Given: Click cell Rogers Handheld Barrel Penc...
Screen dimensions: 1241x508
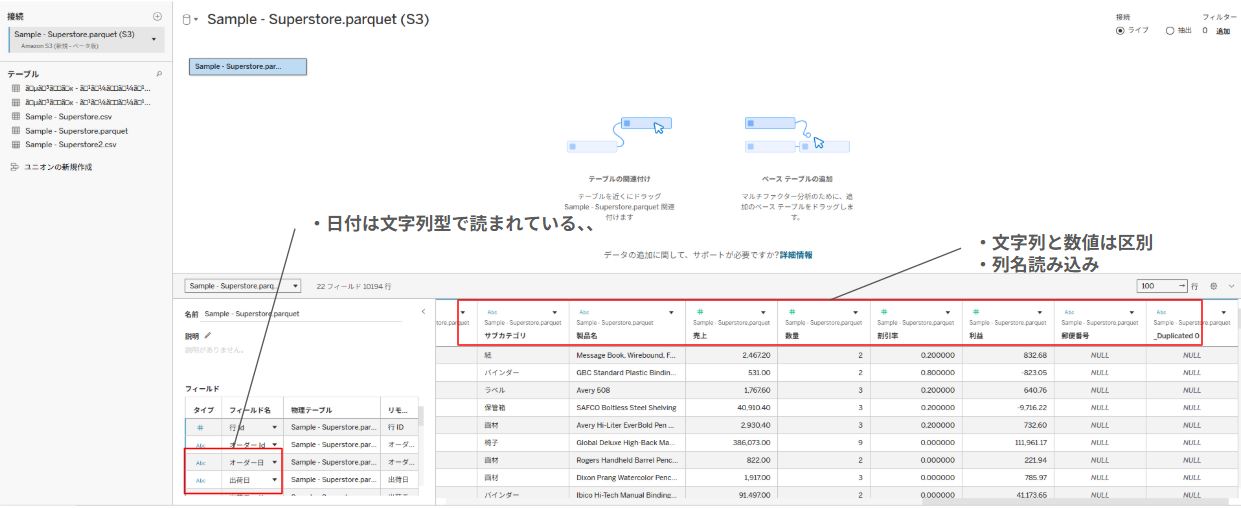Looking at the screenshot, I should pyautogui.click(x=626, y=460).
